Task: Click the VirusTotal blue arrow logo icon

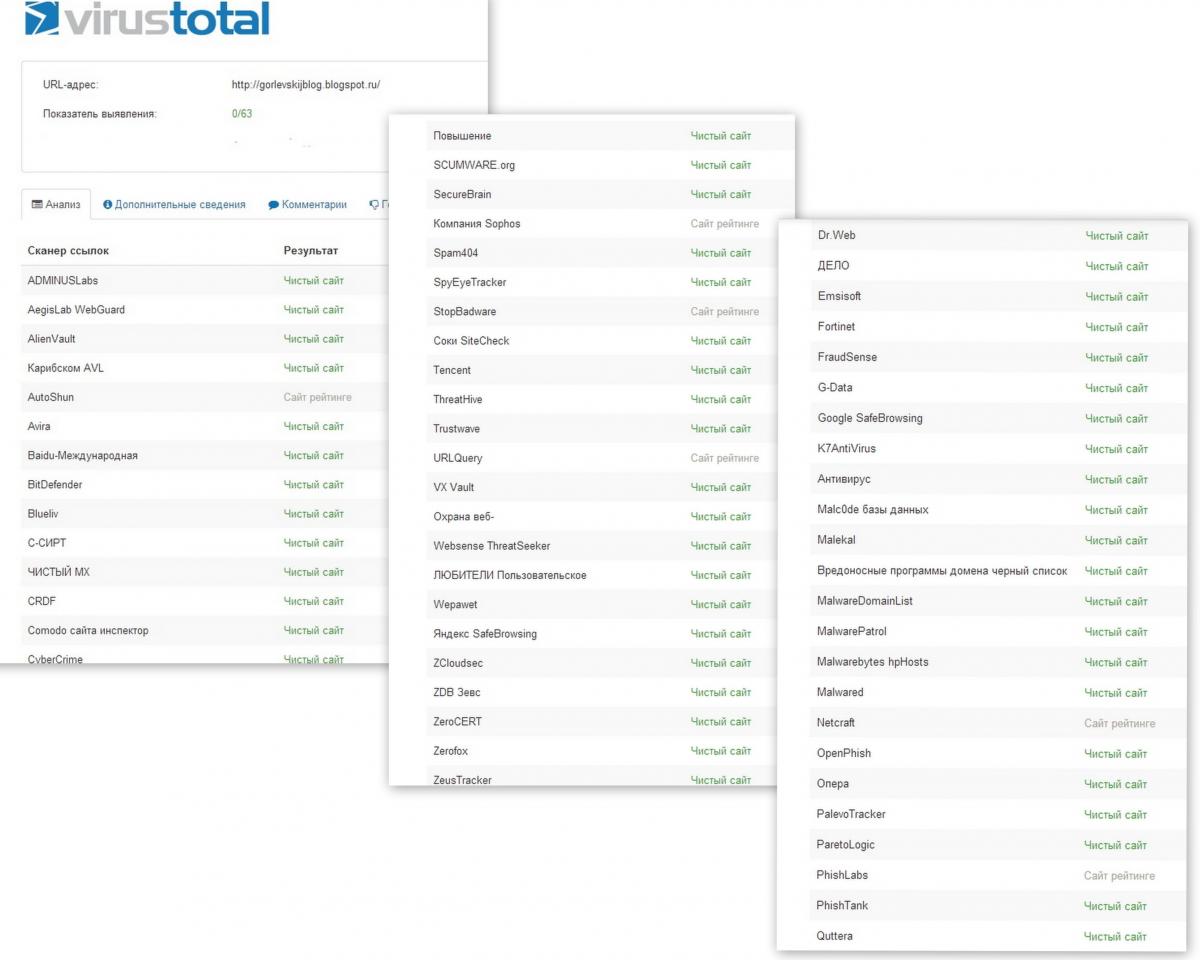Action: 43,18
